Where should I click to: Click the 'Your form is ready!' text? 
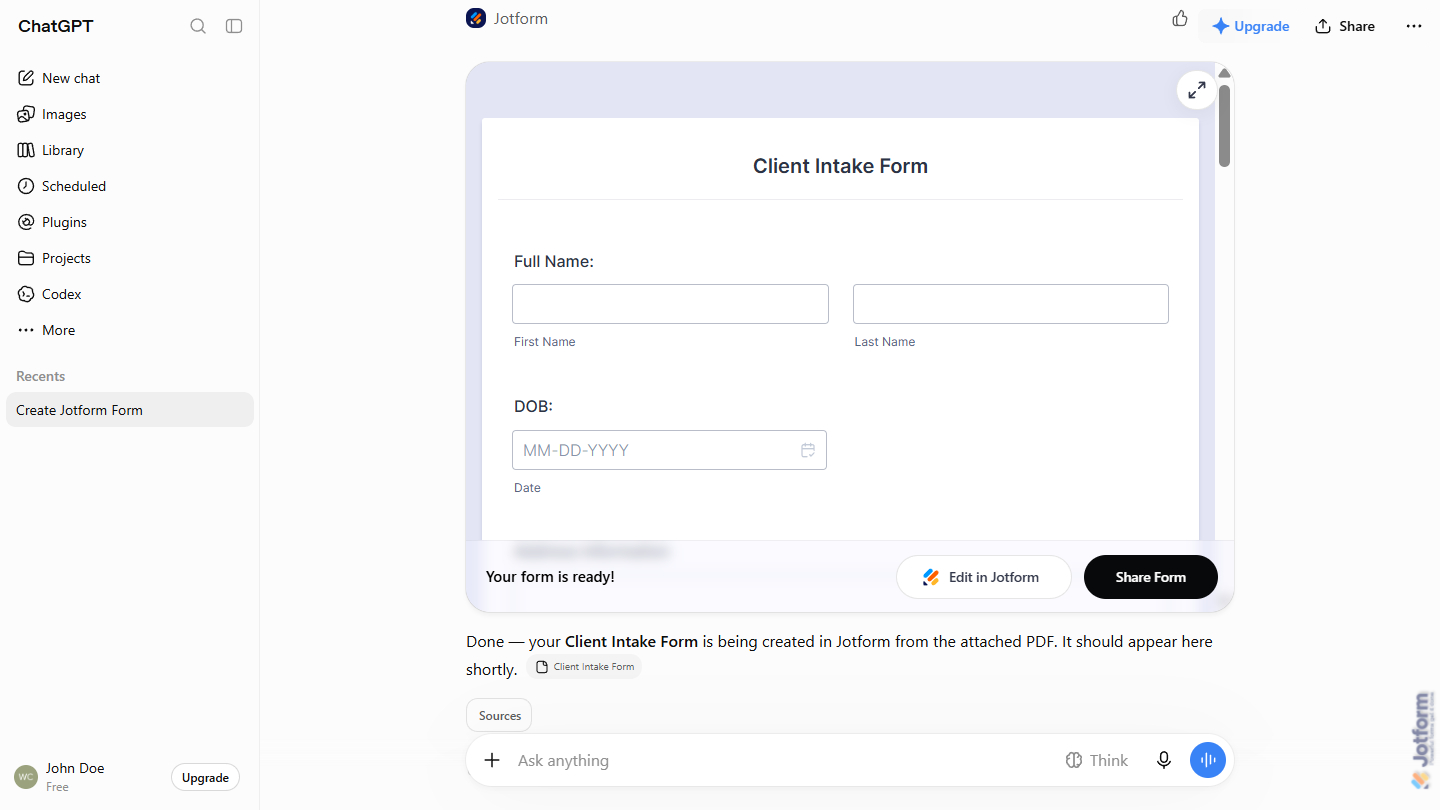pos(550,577)
